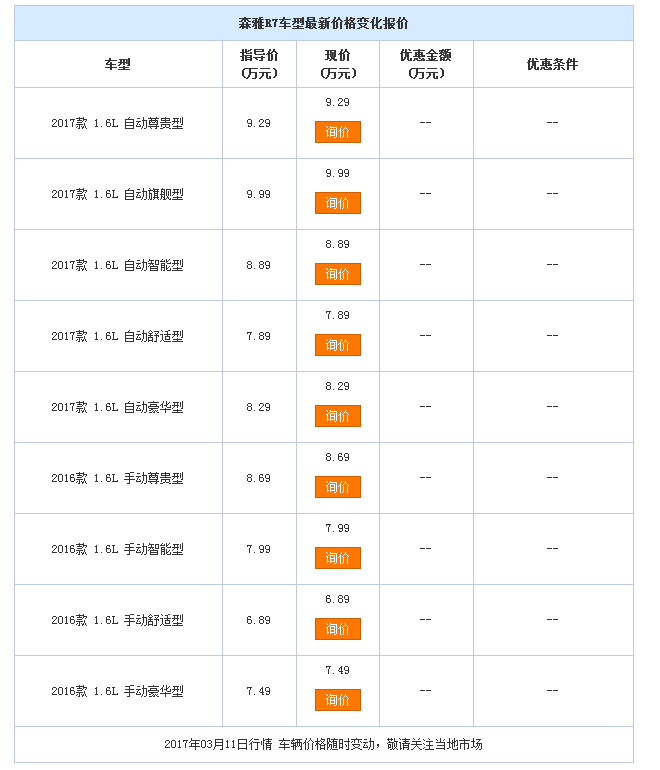Open the 2017款 1.6L 自动舒适型 model link

pos(117,336)
